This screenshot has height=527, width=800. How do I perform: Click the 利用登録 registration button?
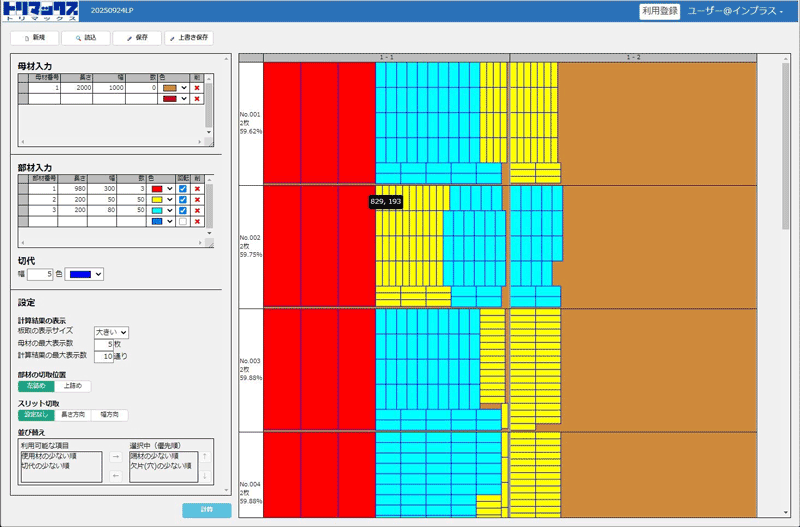(x=659, y=11)
